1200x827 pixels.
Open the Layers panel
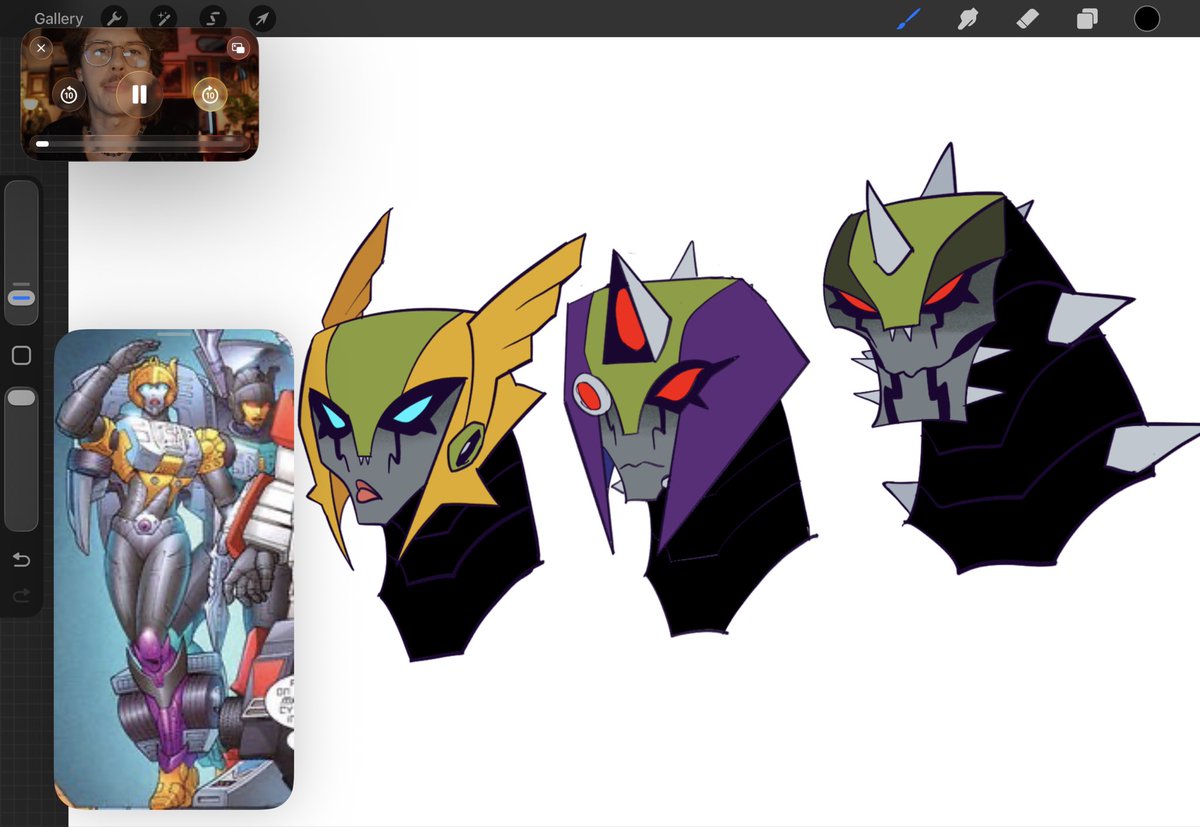1087,19
